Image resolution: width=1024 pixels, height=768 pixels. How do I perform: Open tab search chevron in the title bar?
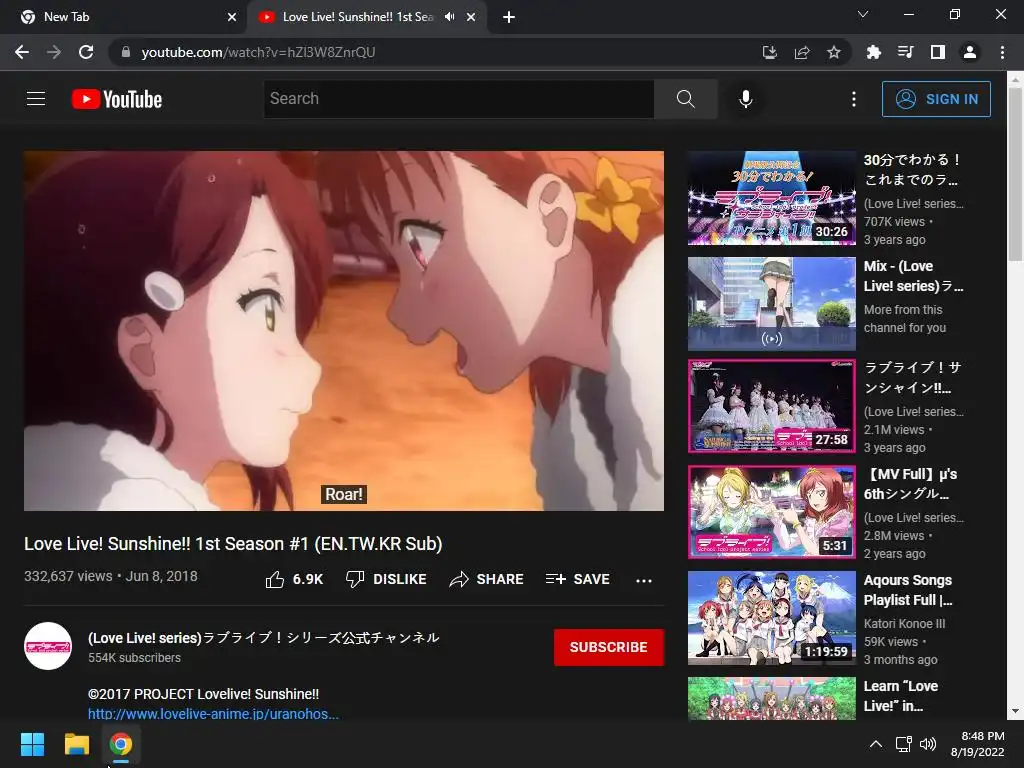pyautogui.click(x=863, y=14)
